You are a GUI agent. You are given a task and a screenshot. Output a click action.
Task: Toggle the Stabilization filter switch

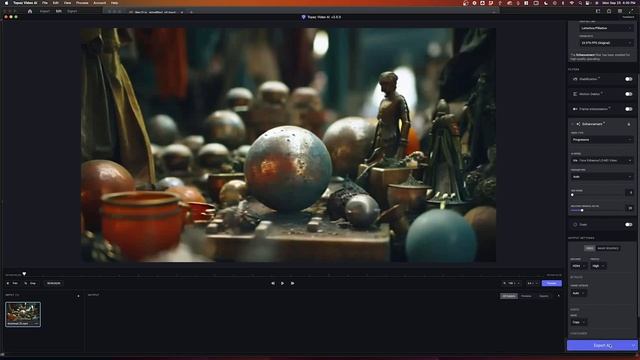pos(629,79)
